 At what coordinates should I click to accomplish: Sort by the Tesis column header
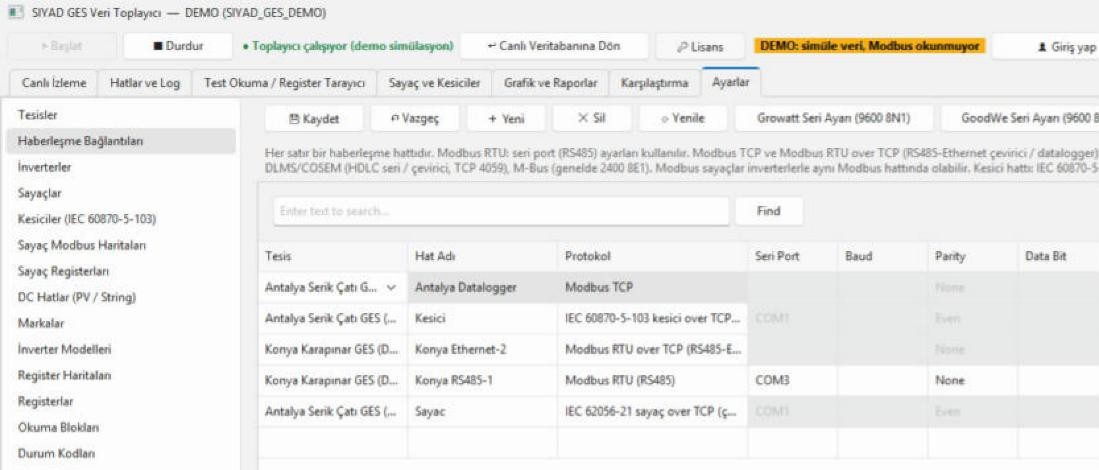[x=332, y=257]
